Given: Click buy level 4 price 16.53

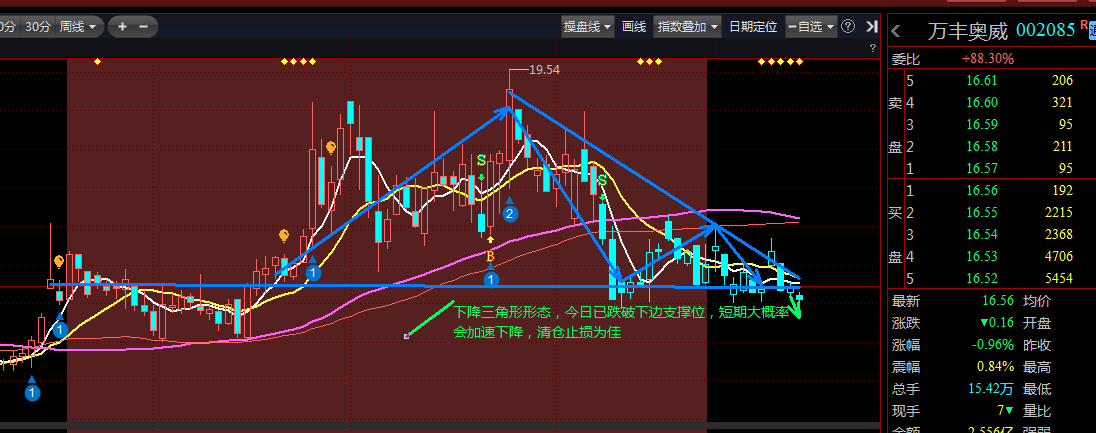Looking at the screenshot, I should pos(981,256).
